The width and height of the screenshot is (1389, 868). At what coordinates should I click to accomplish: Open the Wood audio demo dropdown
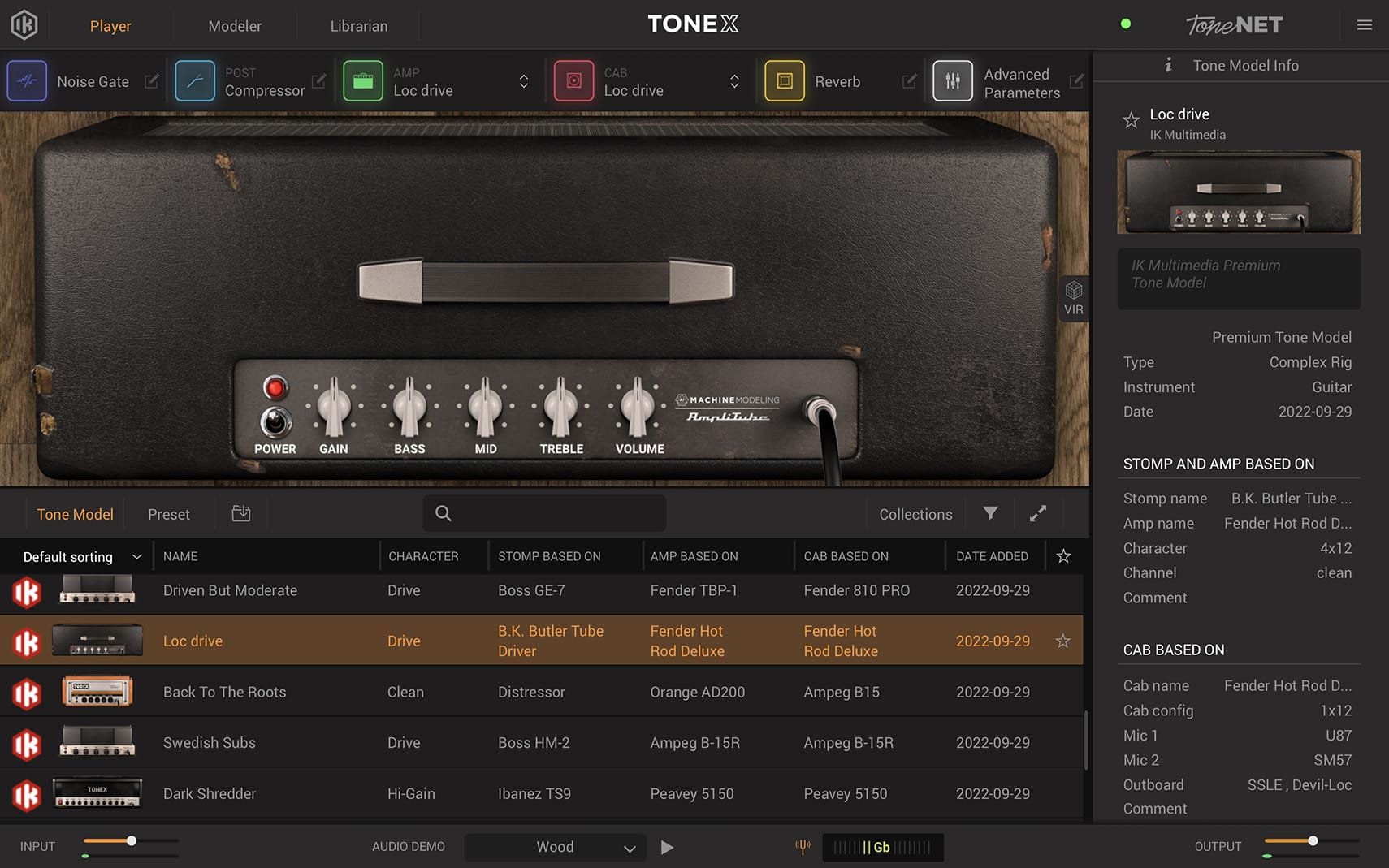tap(555, 847)
